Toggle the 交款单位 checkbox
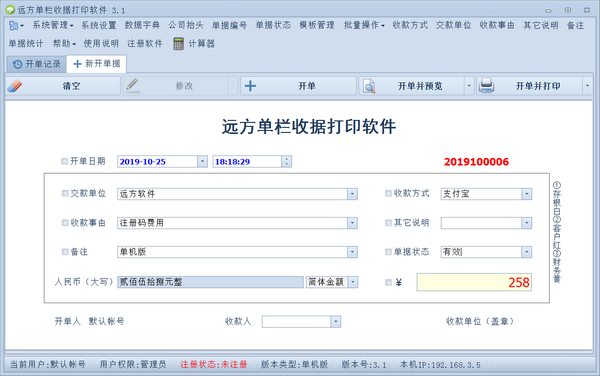 [x=65, y=193]
